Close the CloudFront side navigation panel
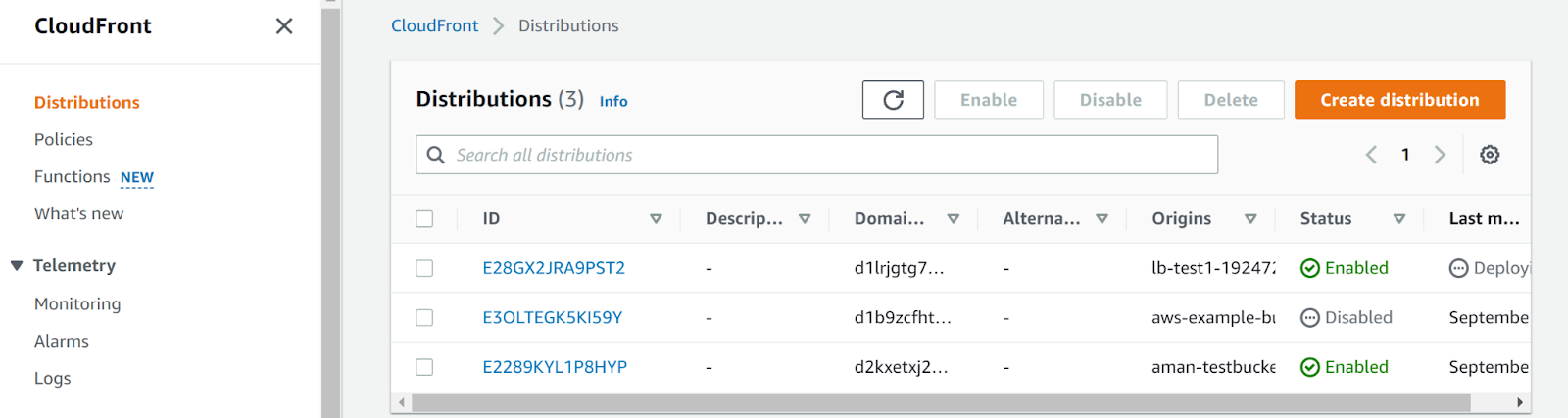Image resolution: width=1568 pixels, height=418 pixels. 284,26
